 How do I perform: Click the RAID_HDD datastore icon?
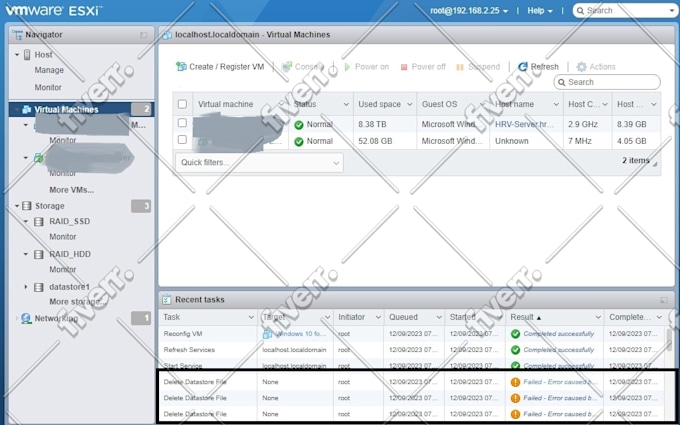tap(39, 254)
